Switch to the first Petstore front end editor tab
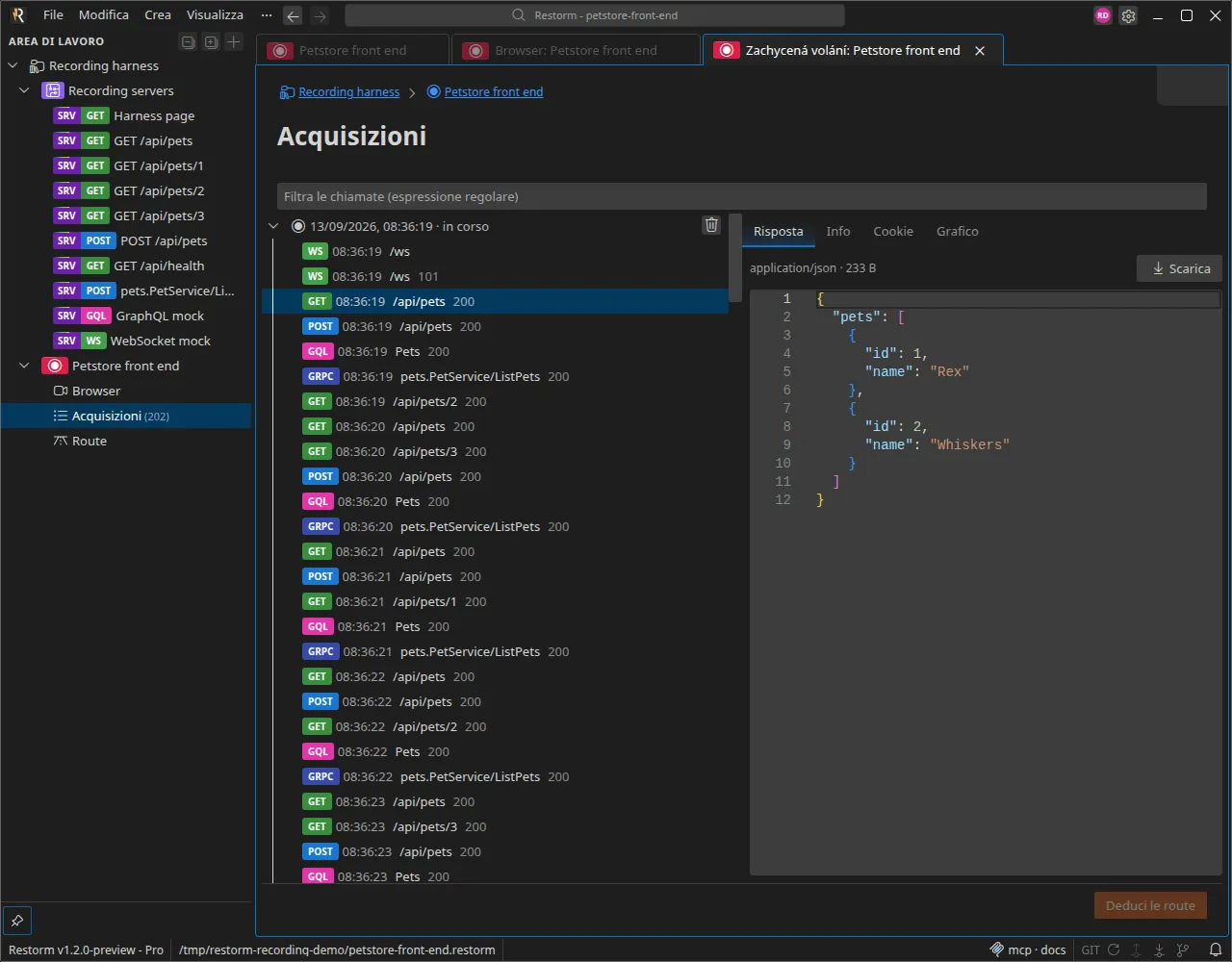The width and height of the screenshot is (1232, 962). [x=352, y=51]
